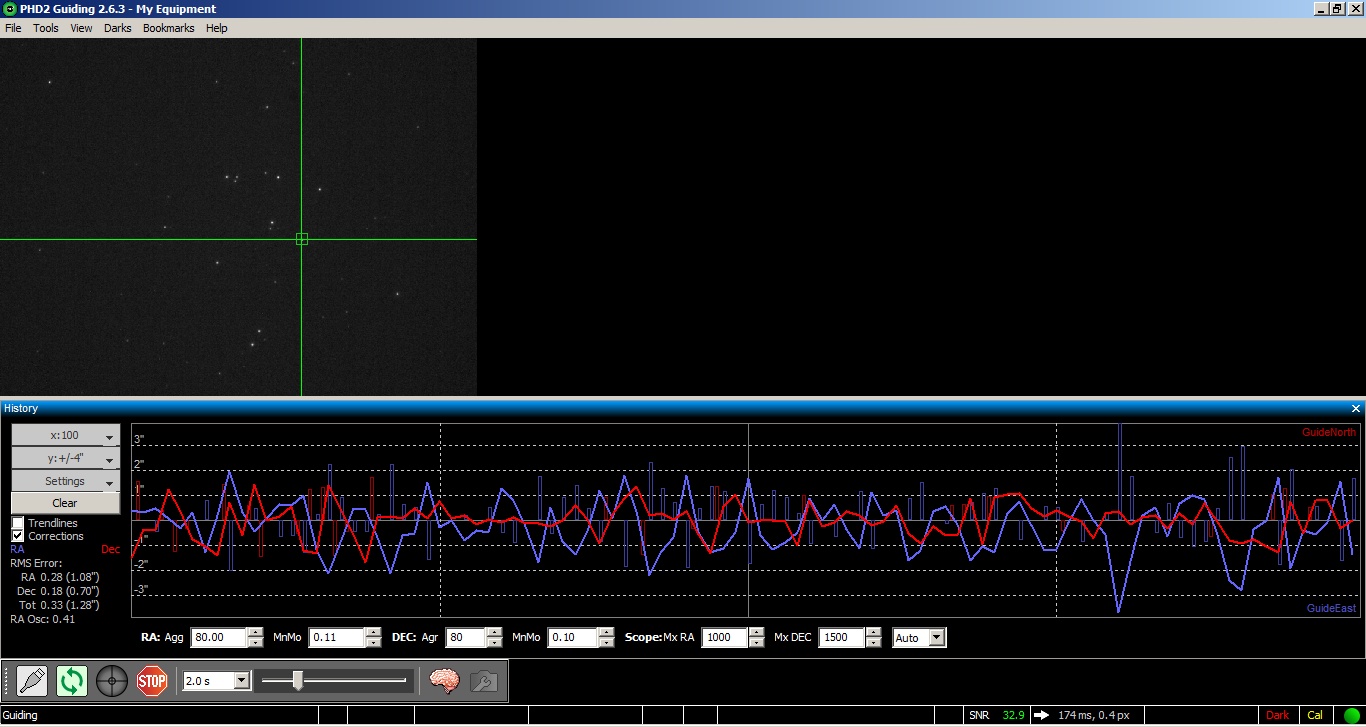Enable the Trendlines checkbox
Viewport: 1366px width, 727px height.
click(x=18, y=523)
